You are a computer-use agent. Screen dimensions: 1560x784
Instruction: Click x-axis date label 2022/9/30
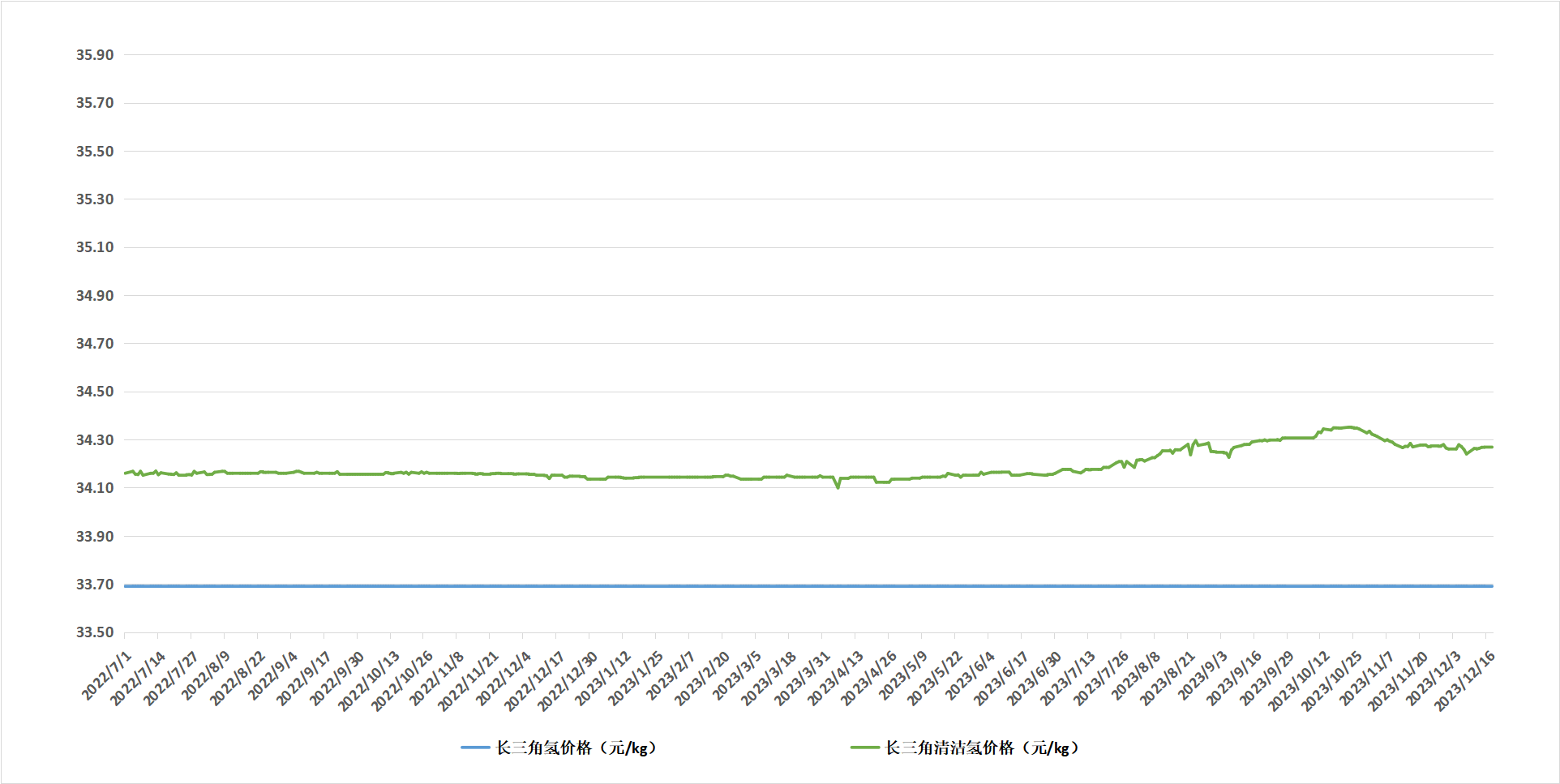(337, 677)
